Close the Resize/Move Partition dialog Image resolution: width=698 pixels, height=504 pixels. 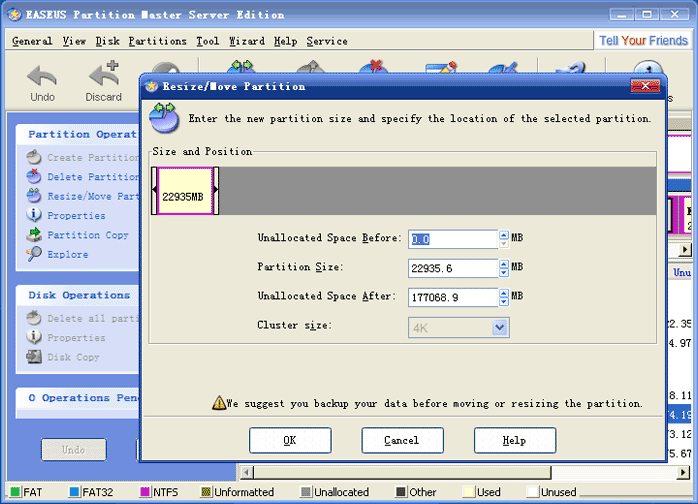click(x=645, y=85)
